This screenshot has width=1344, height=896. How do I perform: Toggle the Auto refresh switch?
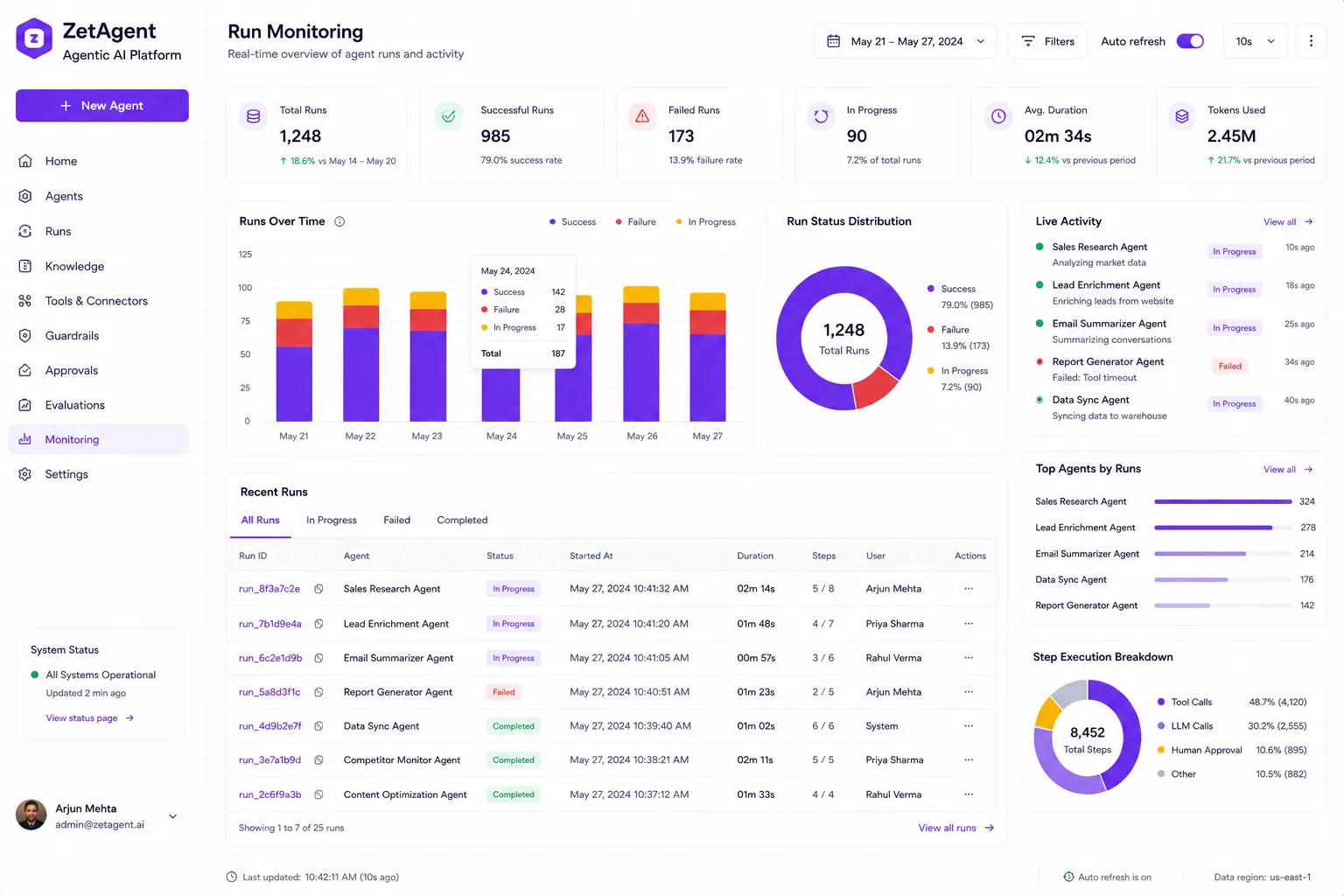[x=1190, y=41]
